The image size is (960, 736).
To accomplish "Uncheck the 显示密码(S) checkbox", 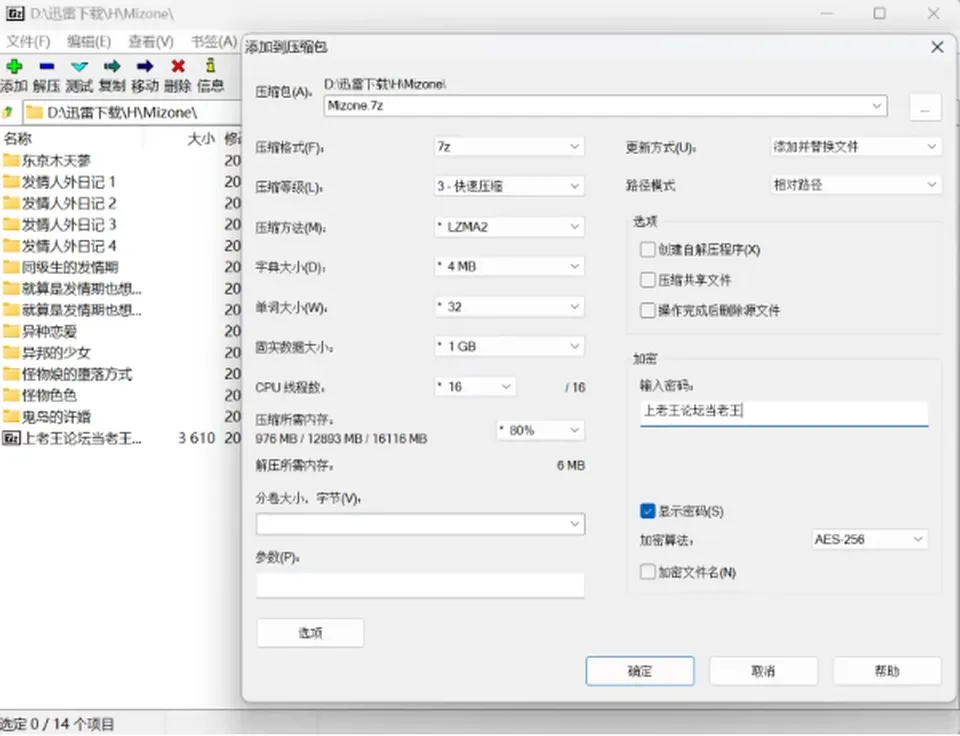I will 647,511.
